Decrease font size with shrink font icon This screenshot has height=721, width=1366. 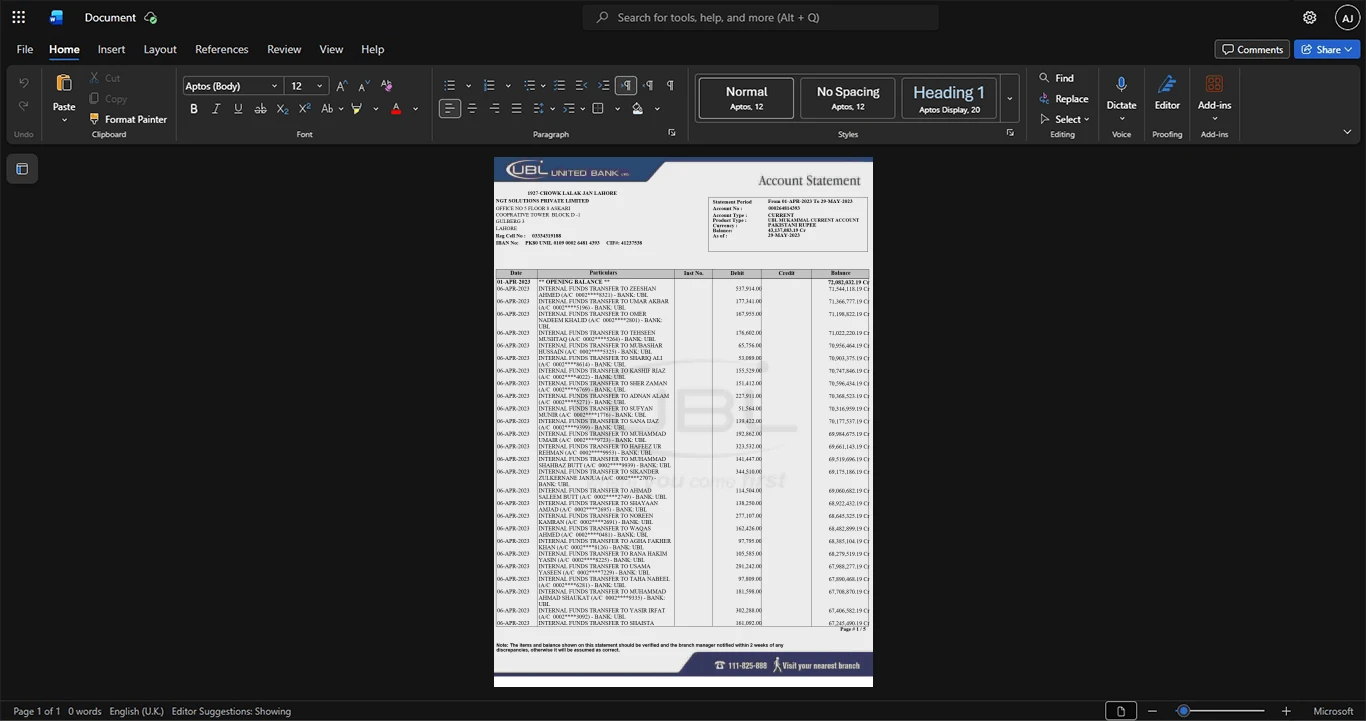pyautogui.click(x=364, y=86)
